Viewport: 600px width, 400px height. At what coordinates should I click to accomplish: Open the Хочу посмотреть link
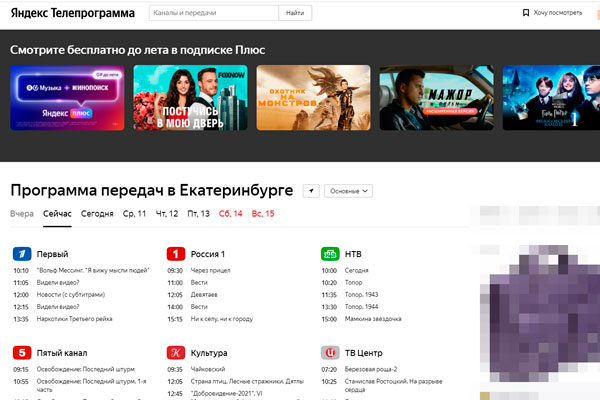tap(558, 13)
